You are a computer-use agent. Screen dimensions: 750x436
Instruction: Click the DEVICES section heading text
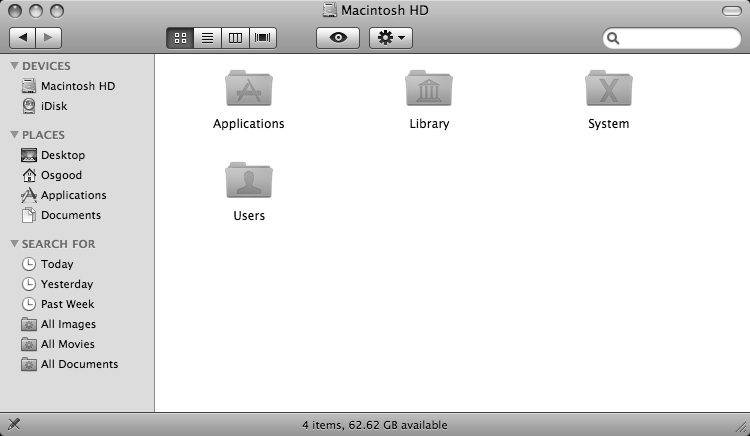(x=46, y=66)
